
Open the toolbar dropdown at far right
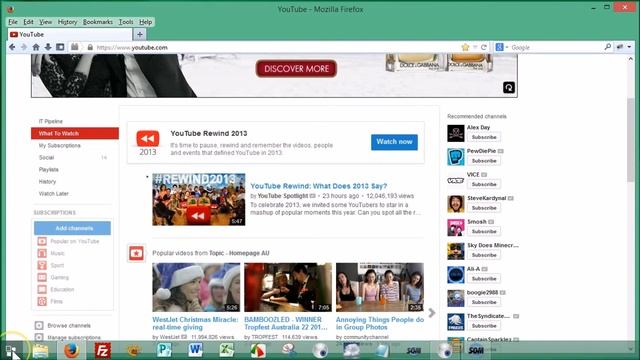[x=629, y=47]
